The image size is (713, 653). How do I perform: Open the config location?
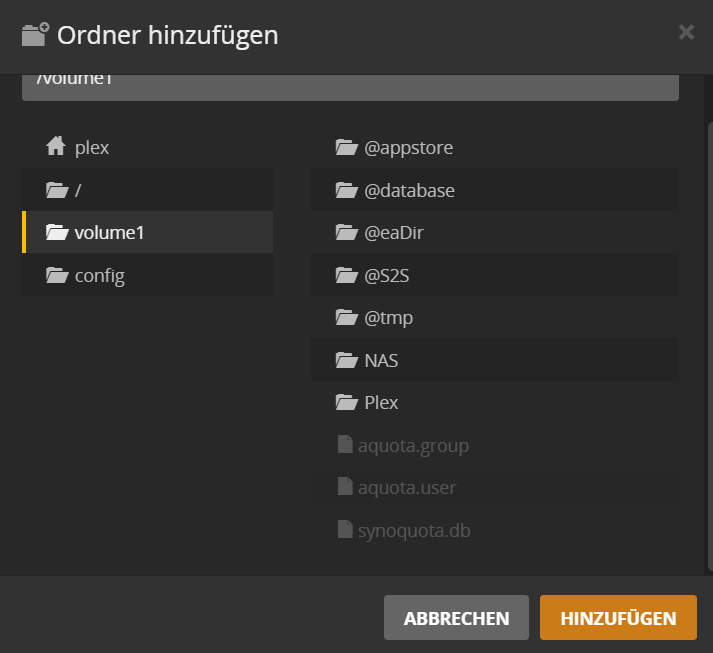pos(100,275)
